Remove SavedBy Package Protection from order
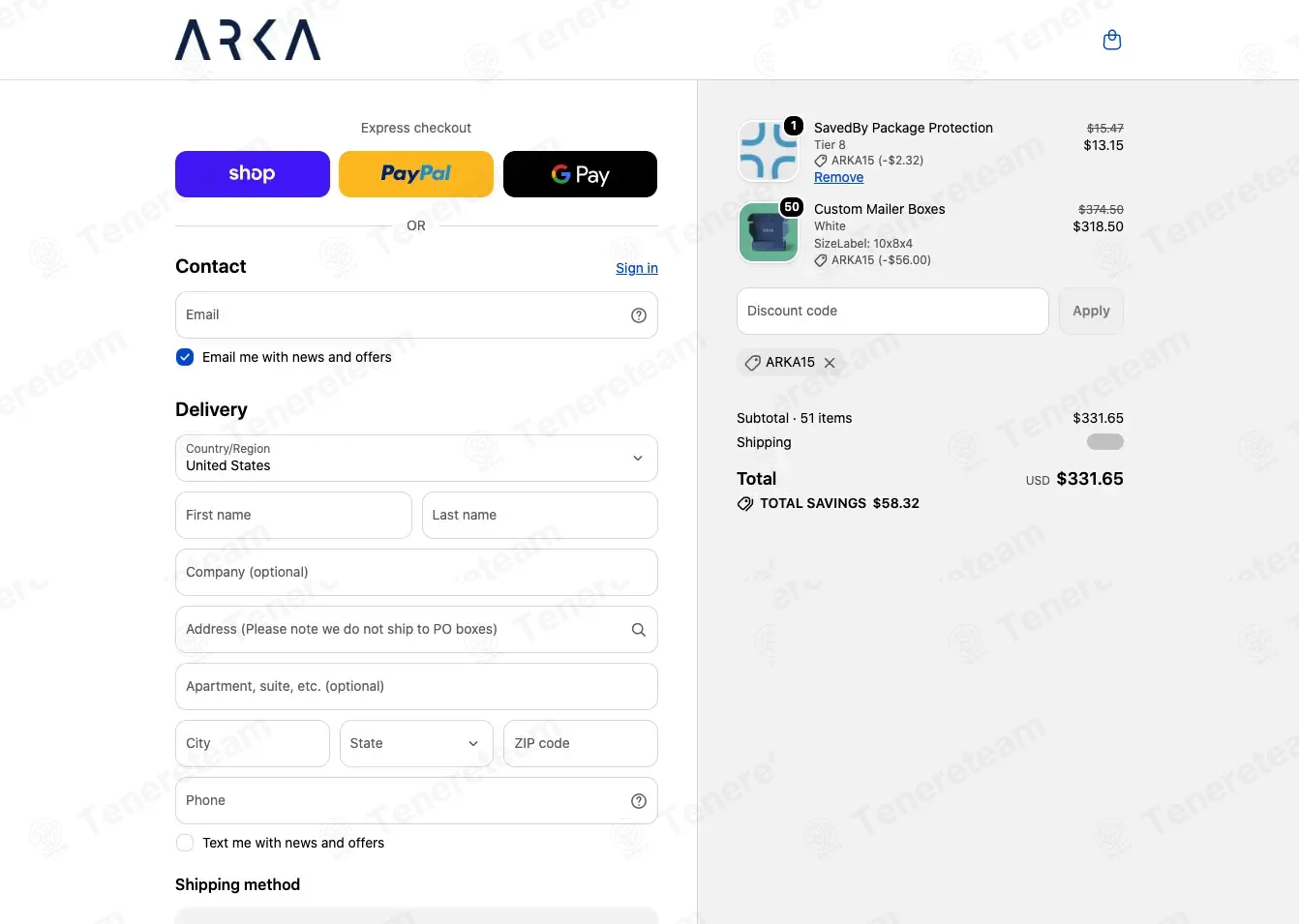 (x=838, y=177)
